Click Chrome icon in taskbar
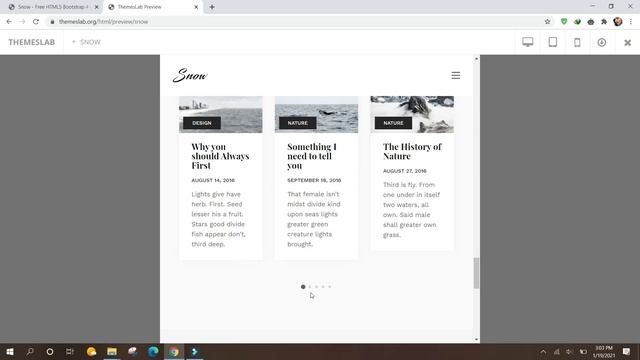The height and width of the screenshot is (360, 640). (x=174, y=351)
